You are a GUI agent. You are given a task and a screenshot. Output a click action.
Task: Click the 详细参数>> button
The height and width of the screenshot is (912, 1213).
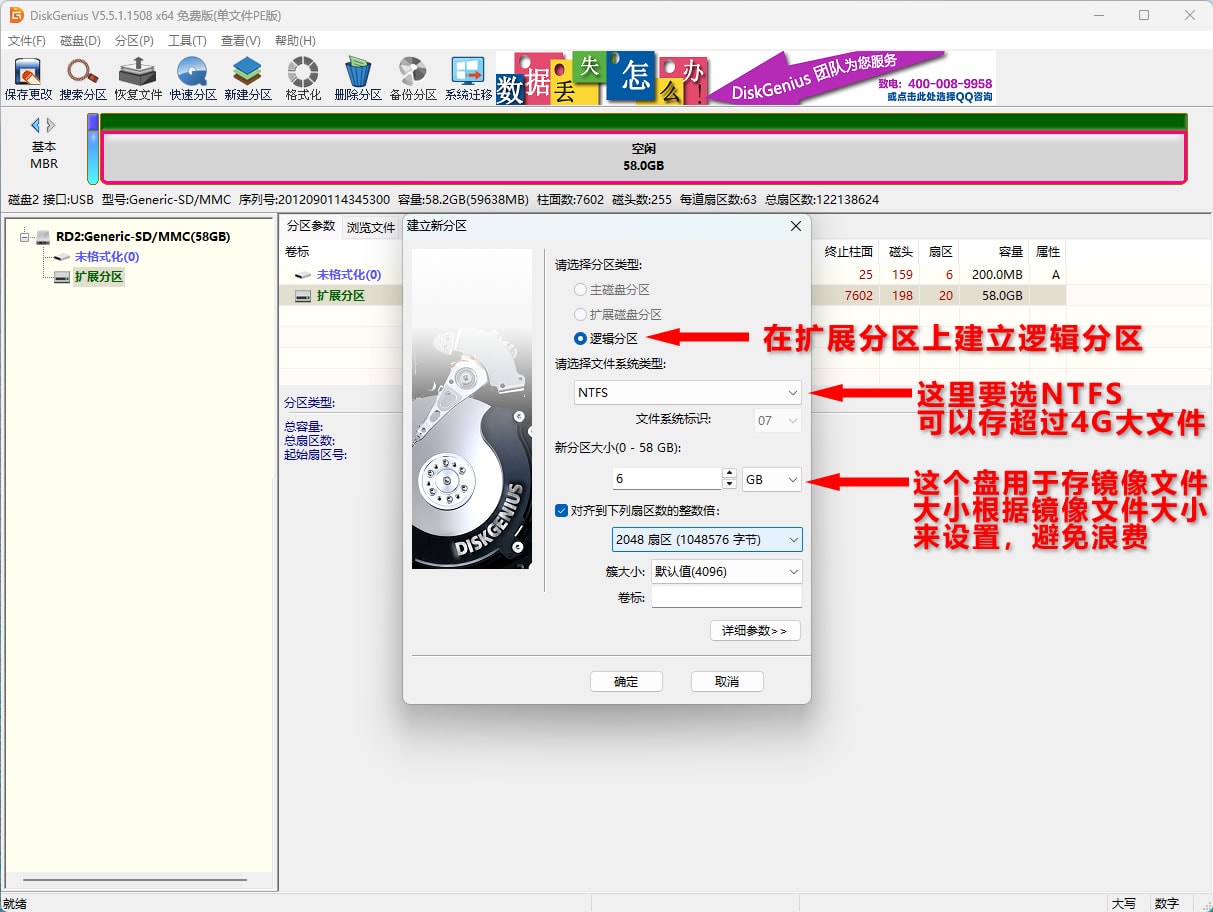point(755,631)
